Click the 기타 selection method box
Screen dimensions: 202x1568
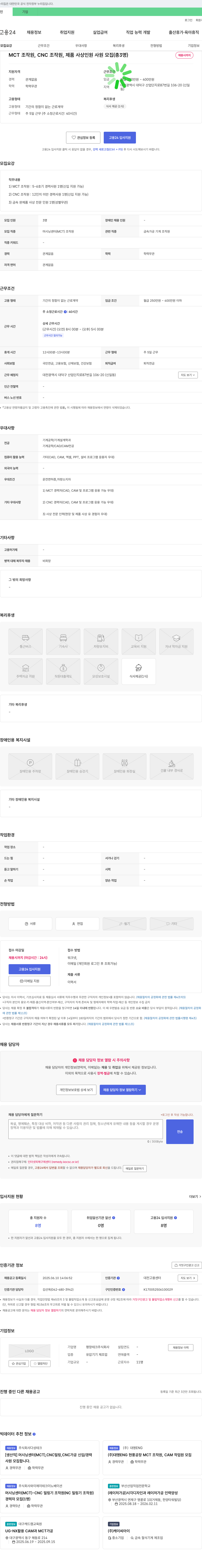pyautogui.click(x=171, y=923)
